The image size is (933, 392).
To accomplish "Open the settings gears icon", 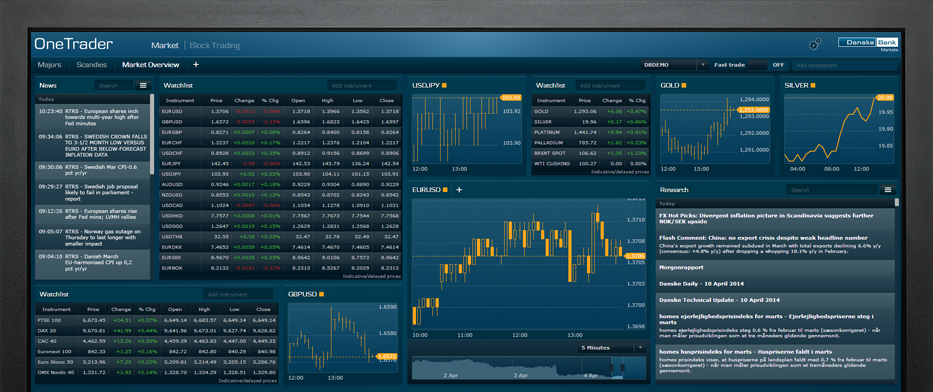I will 815,44.
